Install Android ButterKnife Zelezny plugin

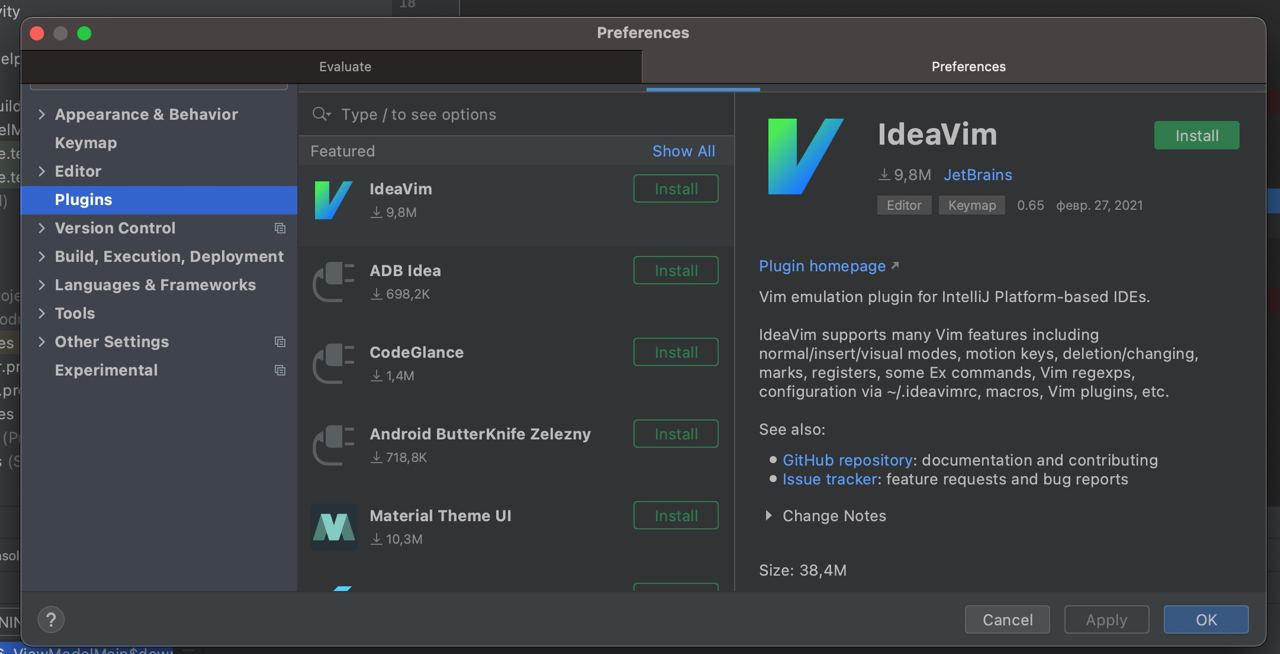click(676, 434)
